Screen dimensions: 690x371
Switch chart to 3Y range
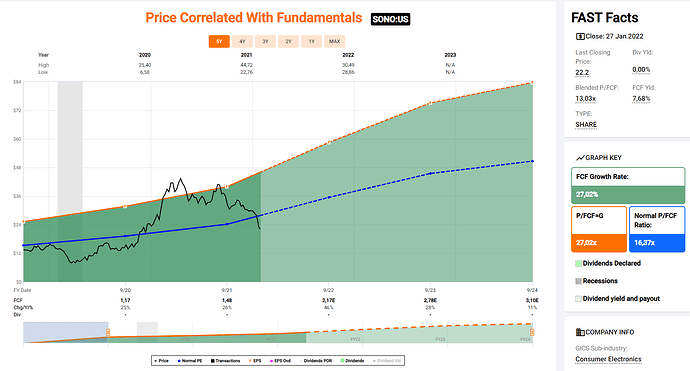(x=265, y=41)
